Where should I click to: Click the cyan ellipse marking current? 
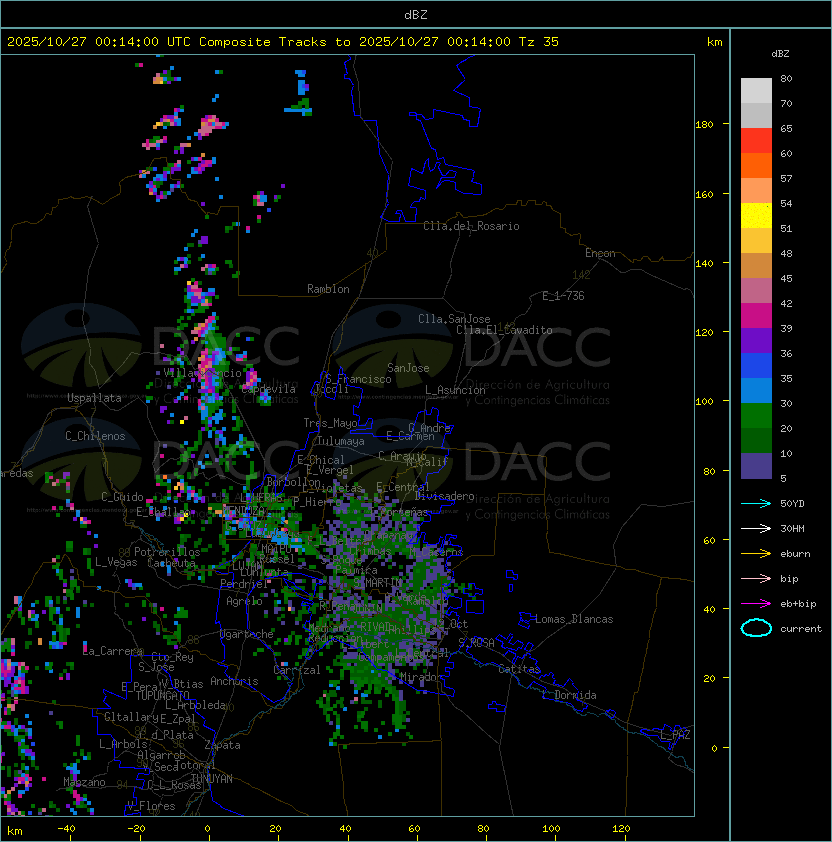(756, 628)
